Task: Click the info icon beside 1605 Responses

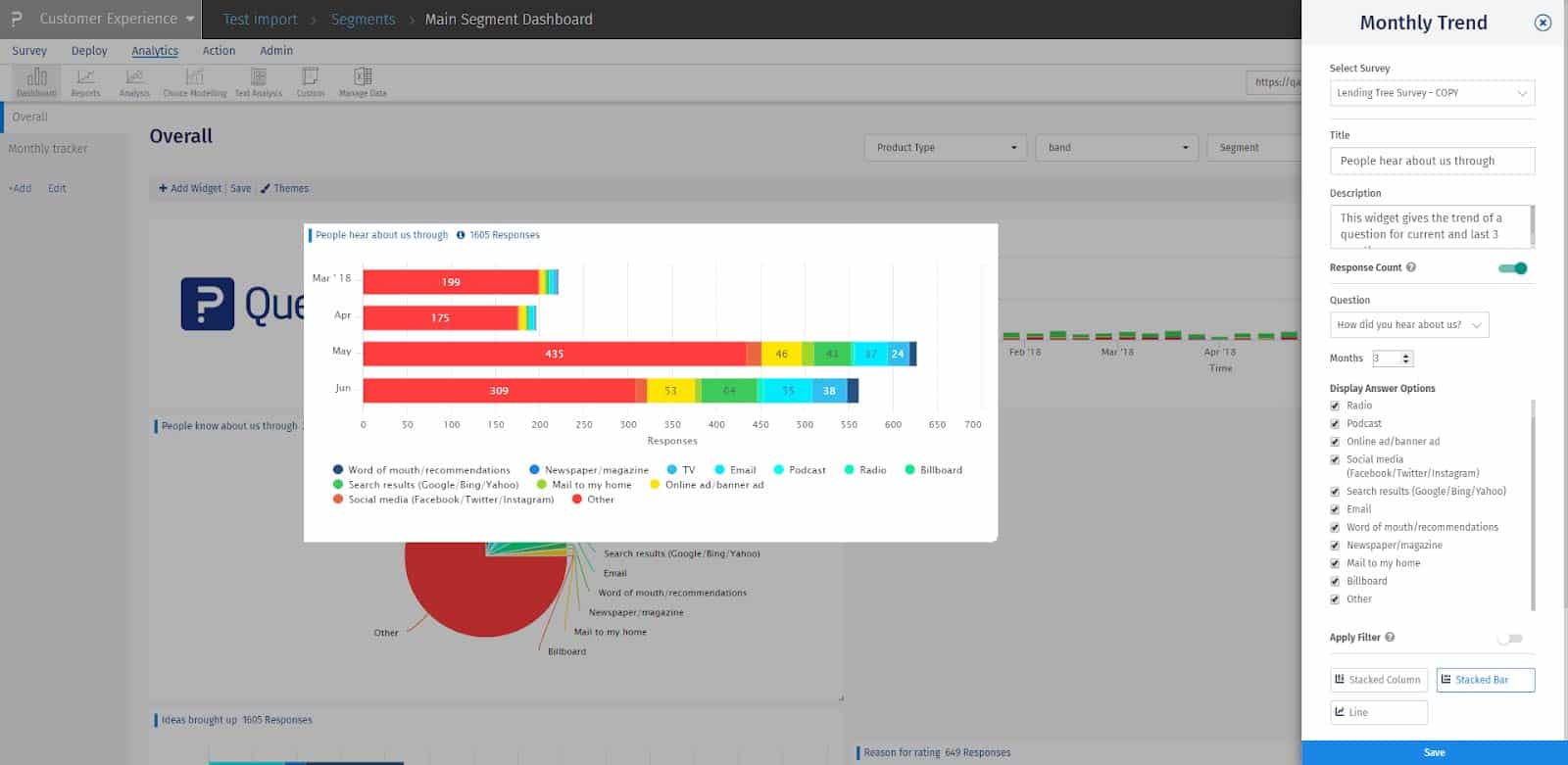Action: click(x=461, y=235)
